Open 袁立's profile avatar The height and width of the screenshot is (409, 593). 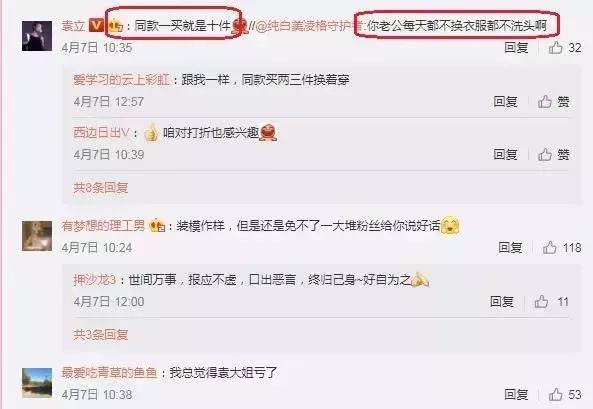point(37,36)
